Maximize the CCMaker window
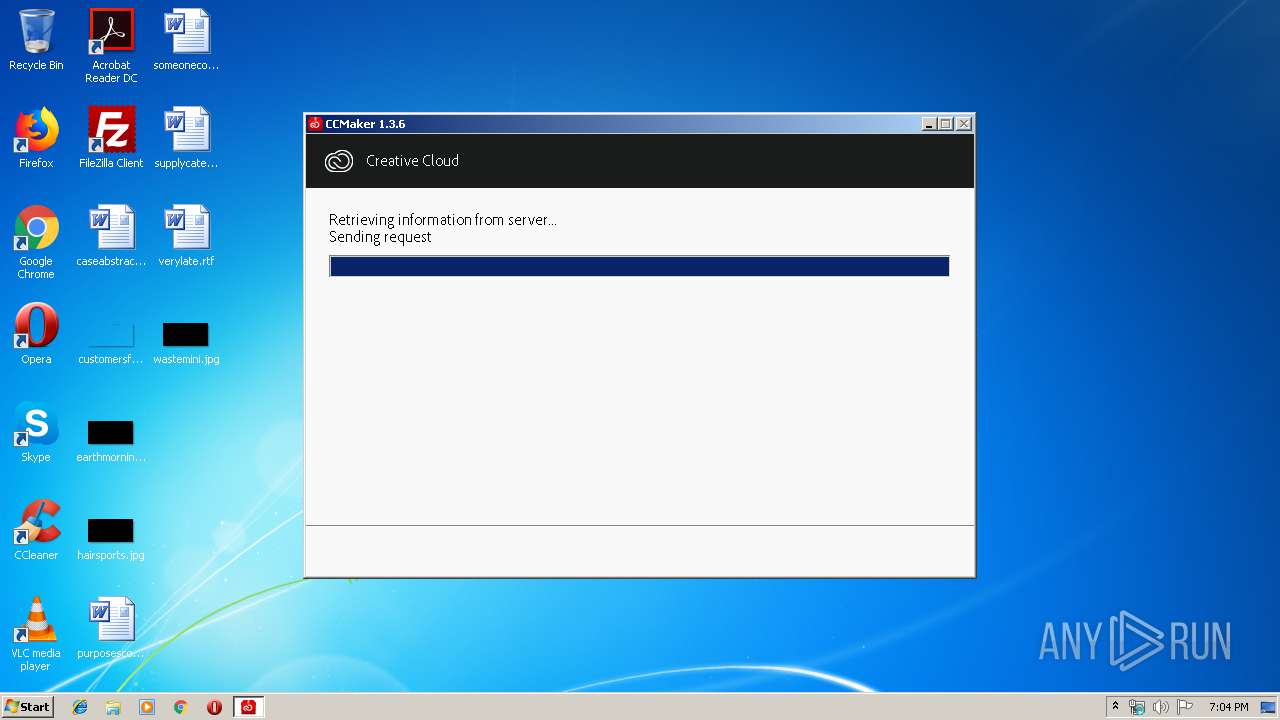Image resolution: width=1280 pixels, height=720 pixels. 946,124
